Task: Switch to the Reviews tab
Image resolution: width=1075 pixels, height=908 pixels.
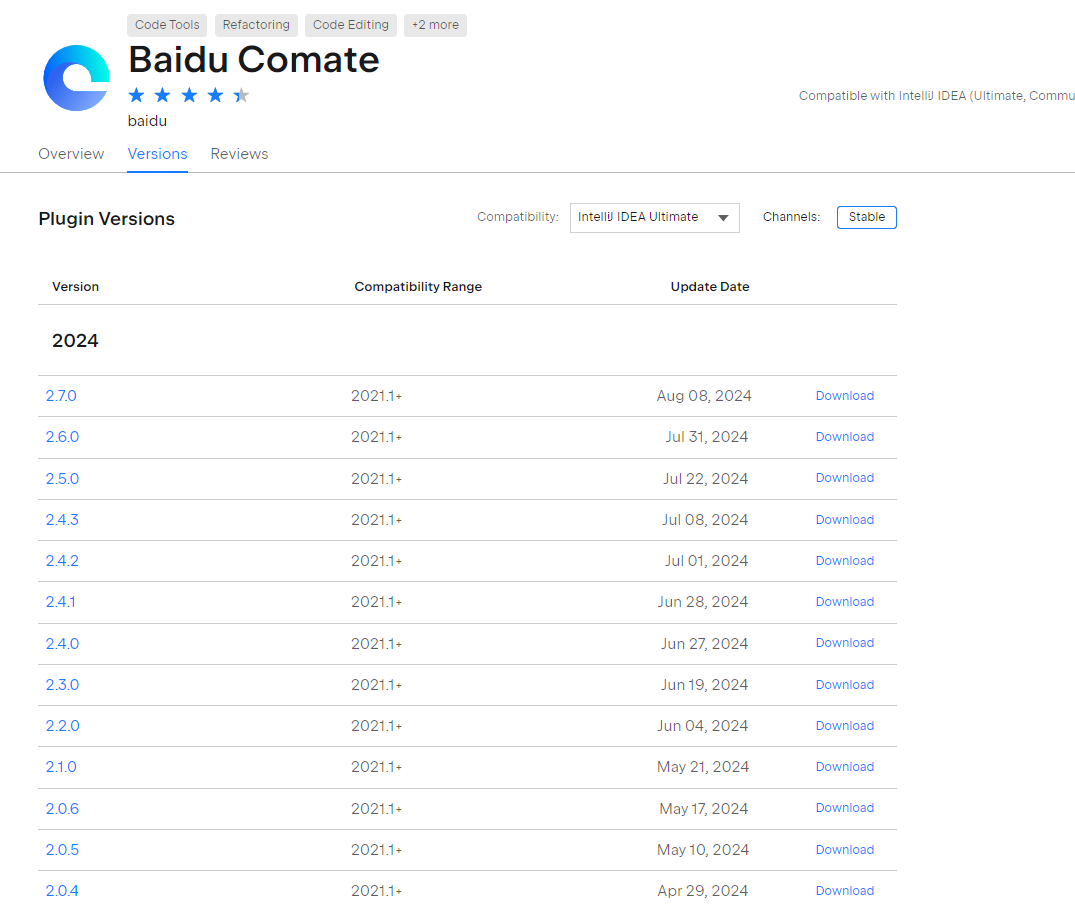Action: coord(239,154)
